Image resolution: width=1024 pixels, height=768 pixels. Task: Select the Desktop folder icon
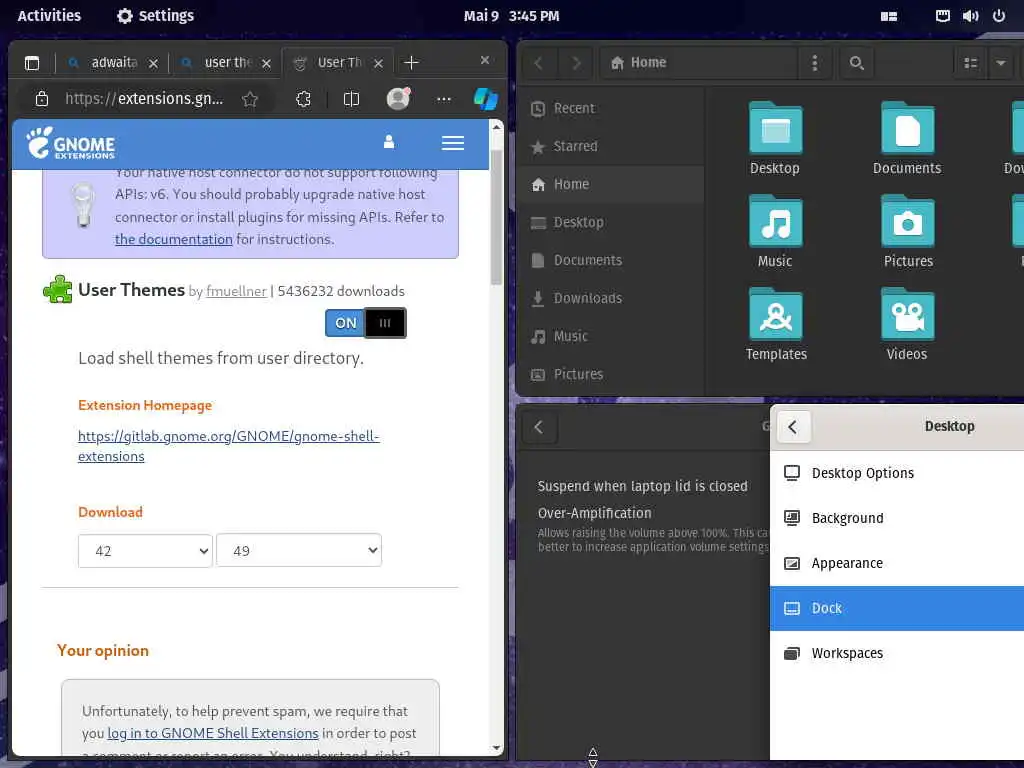pos(775,138)
